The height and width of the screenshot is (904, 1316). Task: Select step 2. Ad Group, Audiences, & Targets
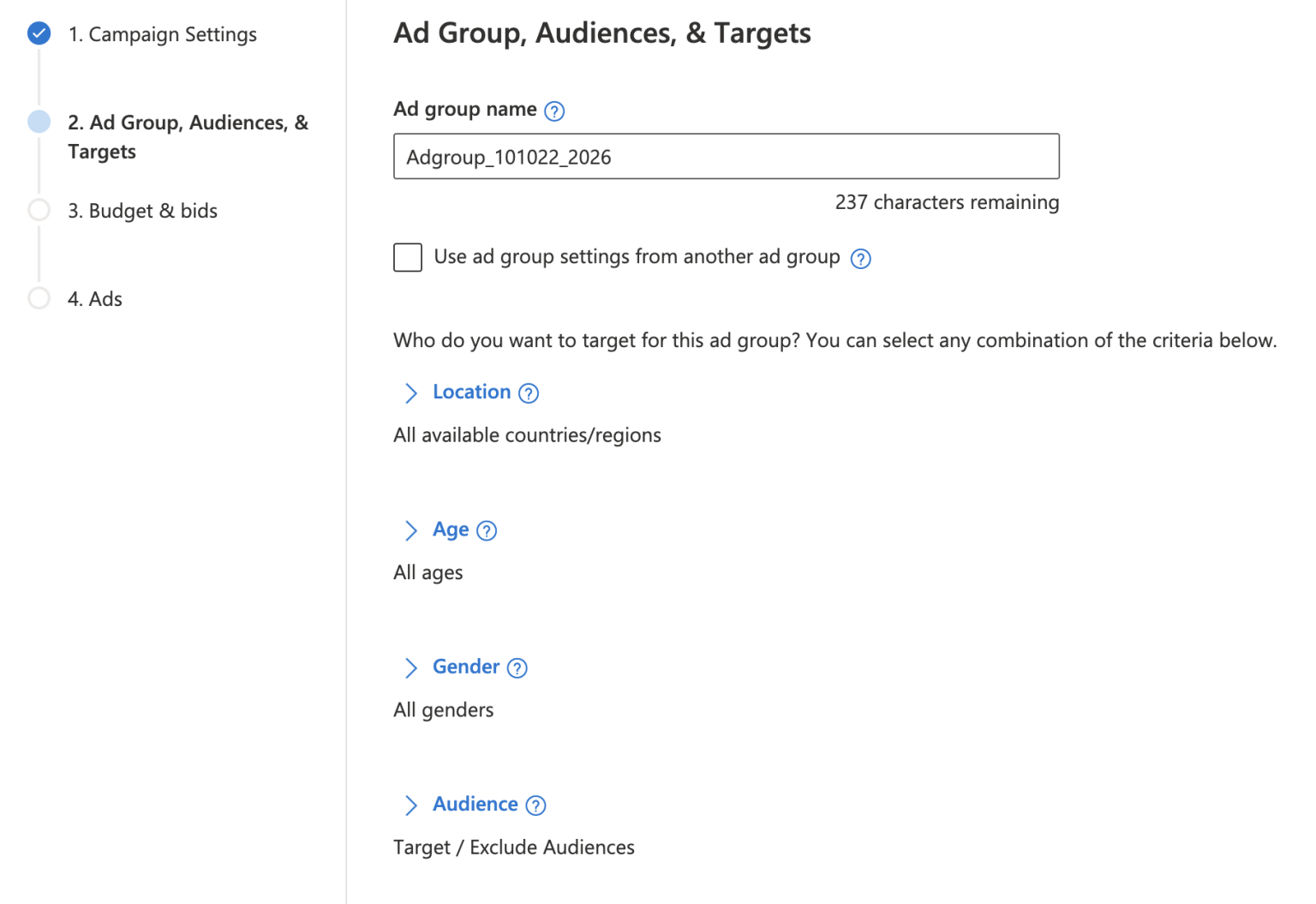(188, 137)
